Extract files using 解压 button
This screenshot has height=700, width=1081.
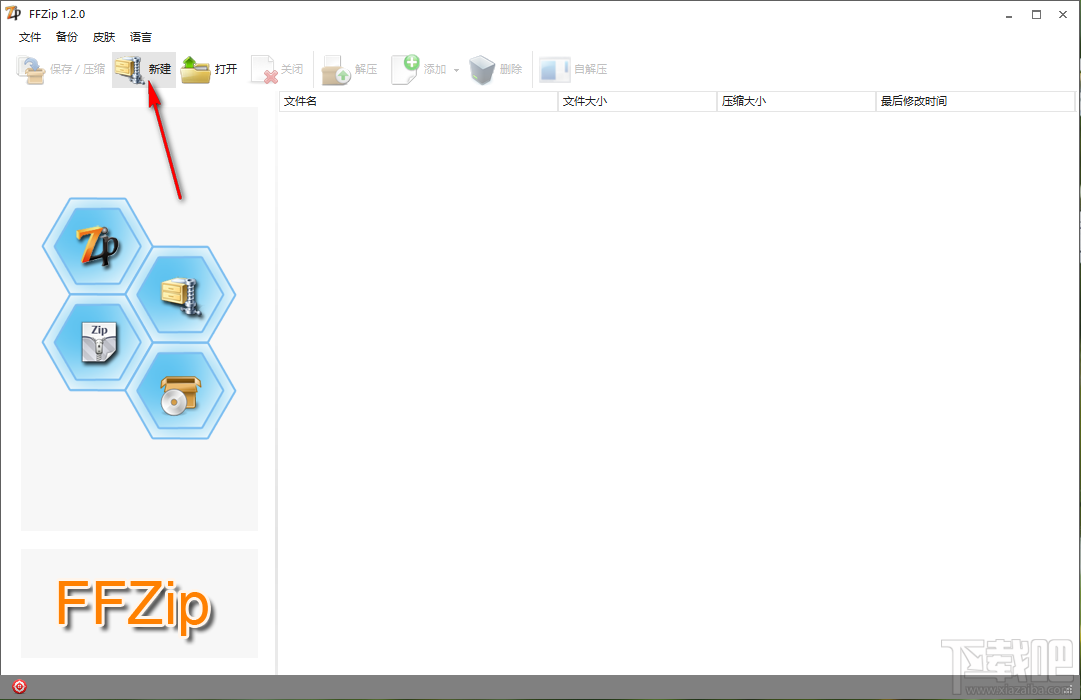coord(350,70)
